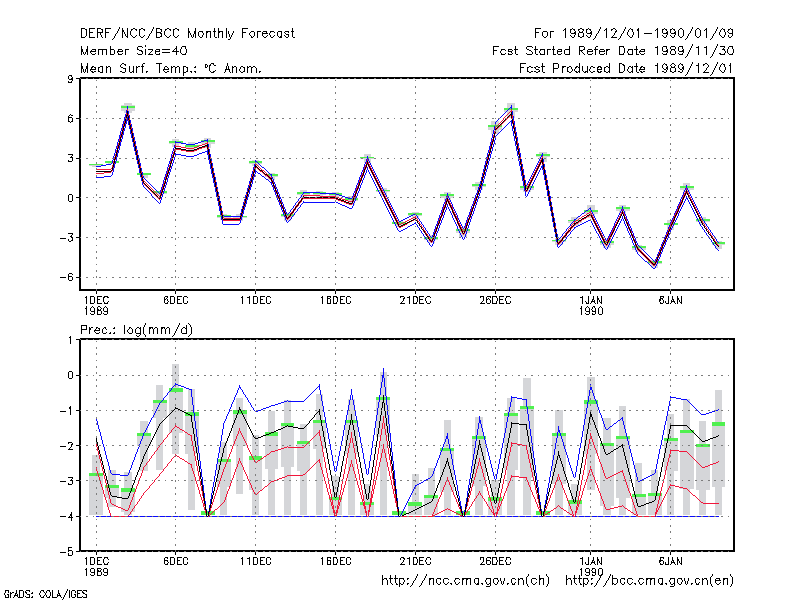
Task: Click the Mean Surf. Temp. anomaly label
Action: click(x=171, y=68)
